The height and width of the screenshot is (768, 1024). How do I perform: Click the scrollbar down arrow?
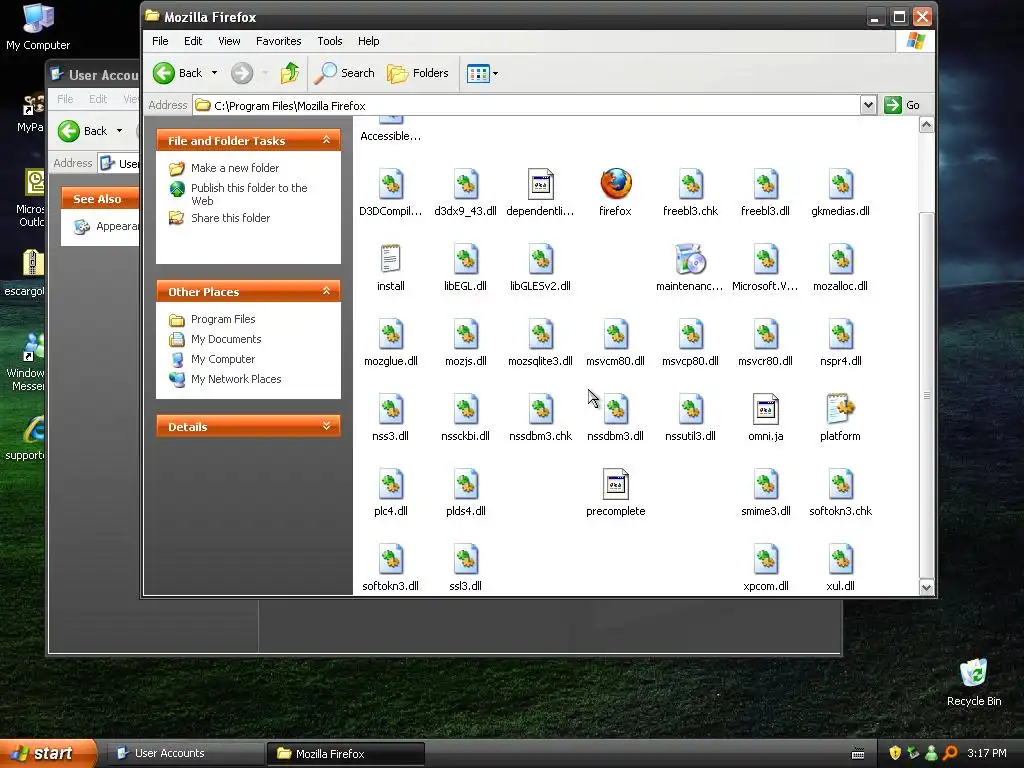pyautogui.click(x=926, y=587)
